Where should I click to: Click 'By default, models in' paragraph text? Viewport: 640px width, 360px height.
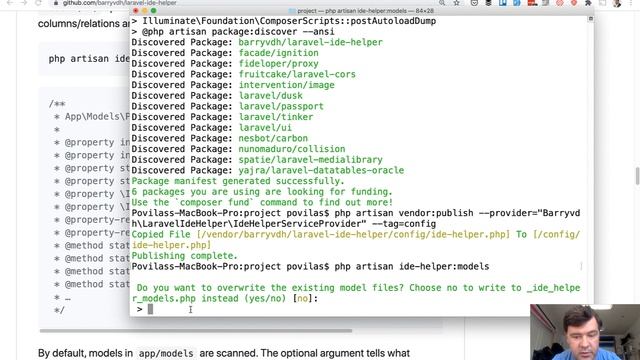85,353
